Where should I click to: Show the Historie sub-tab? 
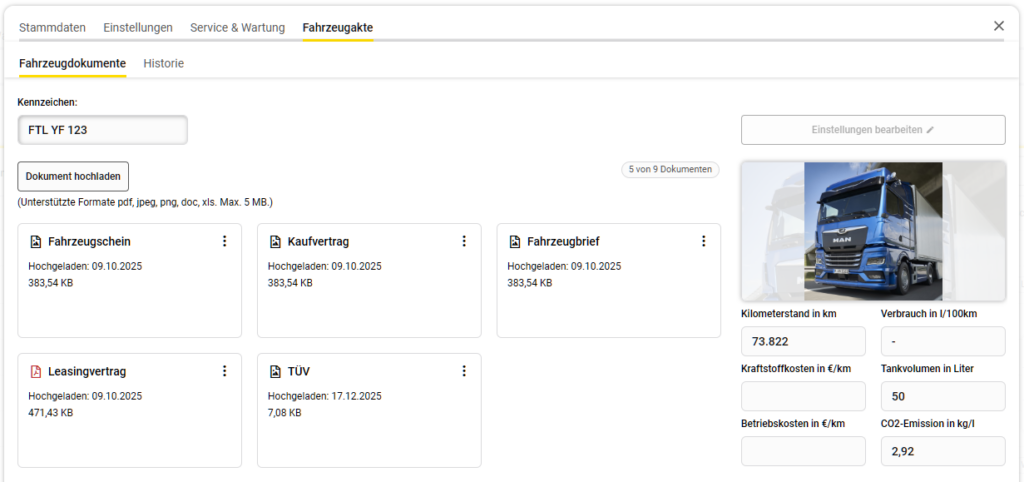(163, 63)
